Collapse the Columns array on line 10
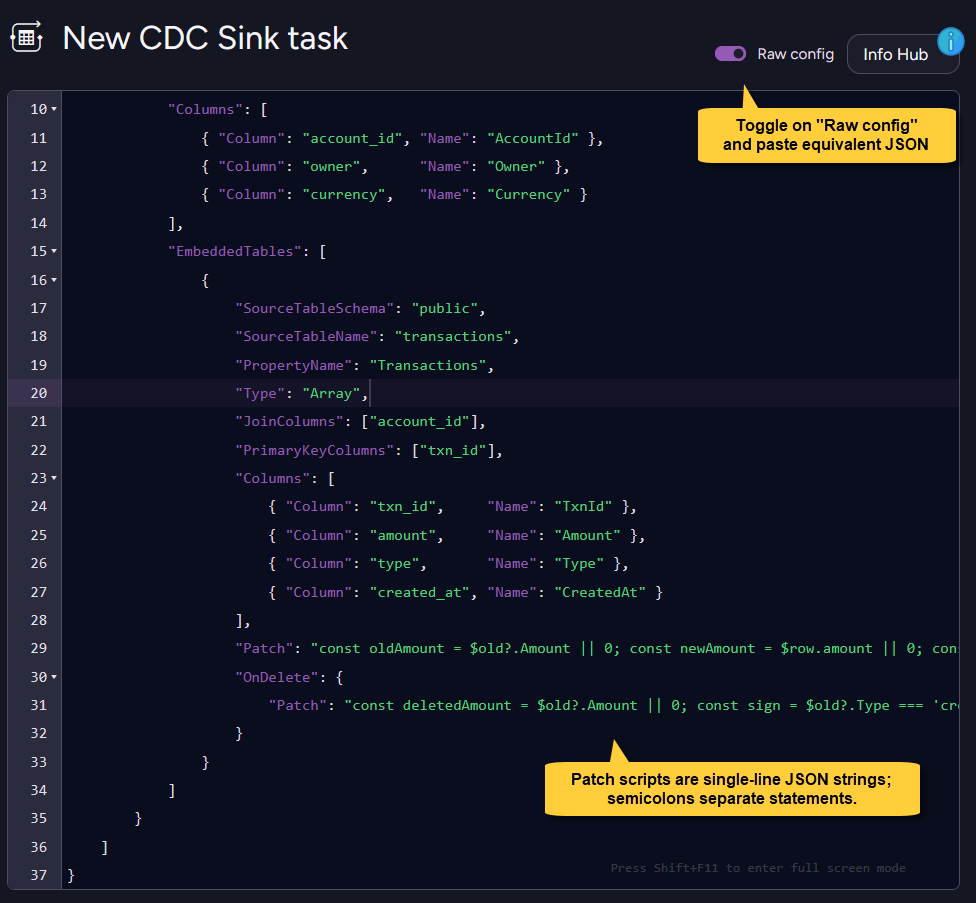The width and height of the screenshot is (976, 903). pyautogui.click(x=54, y=110)
